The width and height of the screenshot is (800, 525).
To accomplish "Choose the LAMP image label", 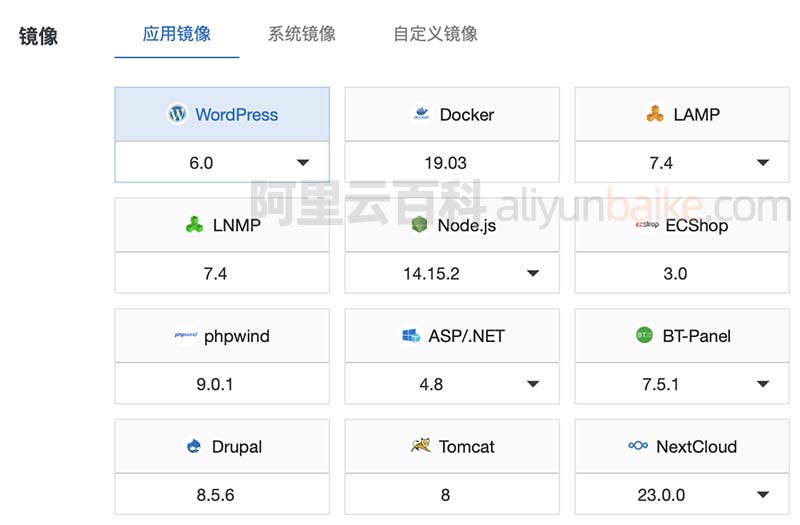I will (x=696, y=114).
